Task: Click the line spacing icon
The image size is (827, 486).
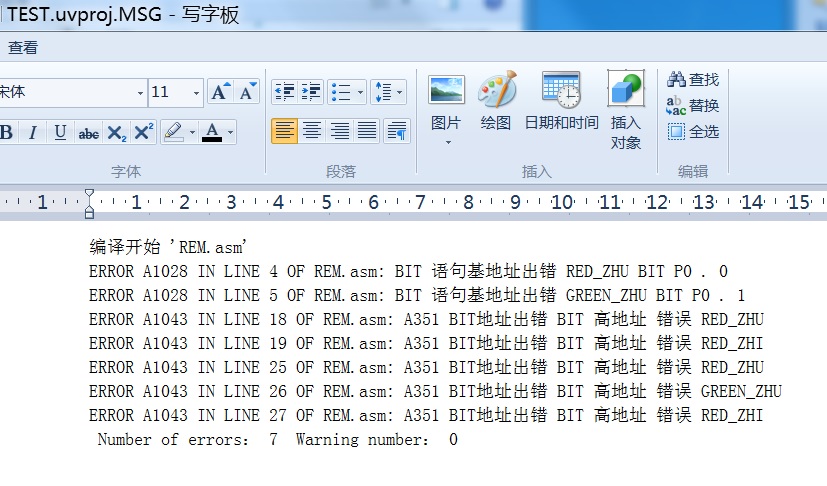Action: [x=383, y=92]
